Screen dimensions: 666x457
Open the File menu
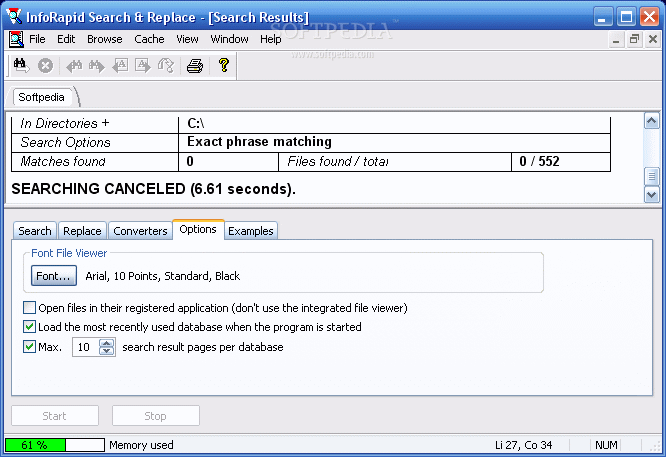(37, 39)
